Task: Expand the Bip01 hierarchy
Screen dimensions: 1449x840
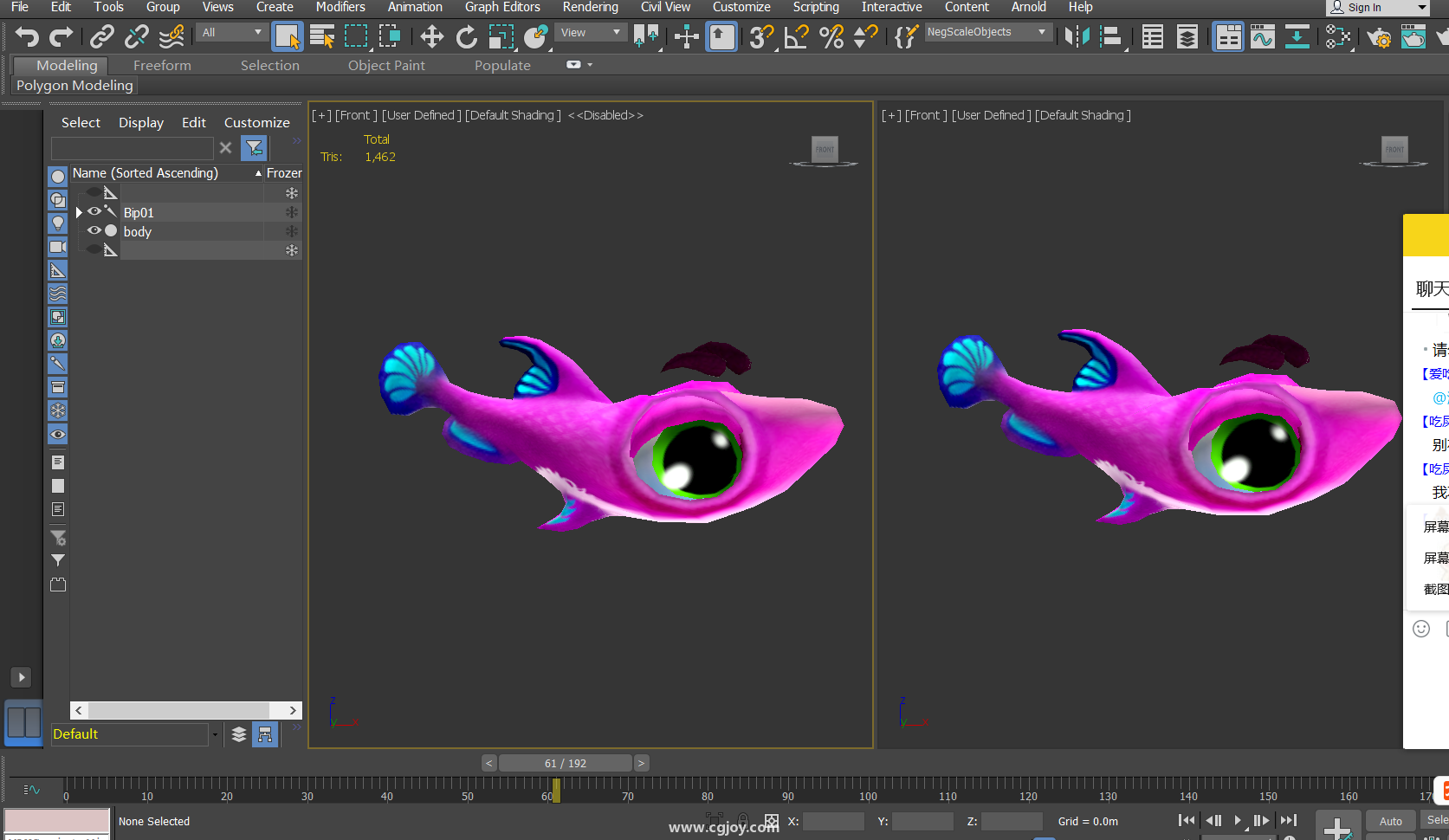Action: point(80,212)
